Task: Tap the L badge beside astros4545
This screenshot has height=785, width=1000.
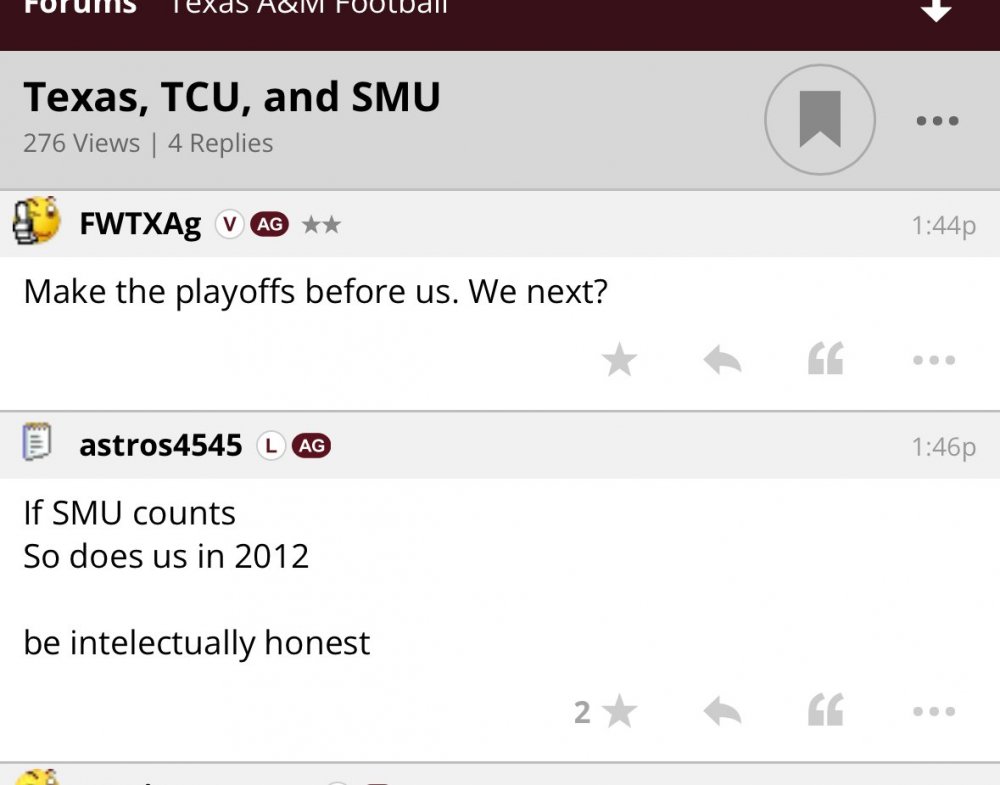Action: point(271,446)
